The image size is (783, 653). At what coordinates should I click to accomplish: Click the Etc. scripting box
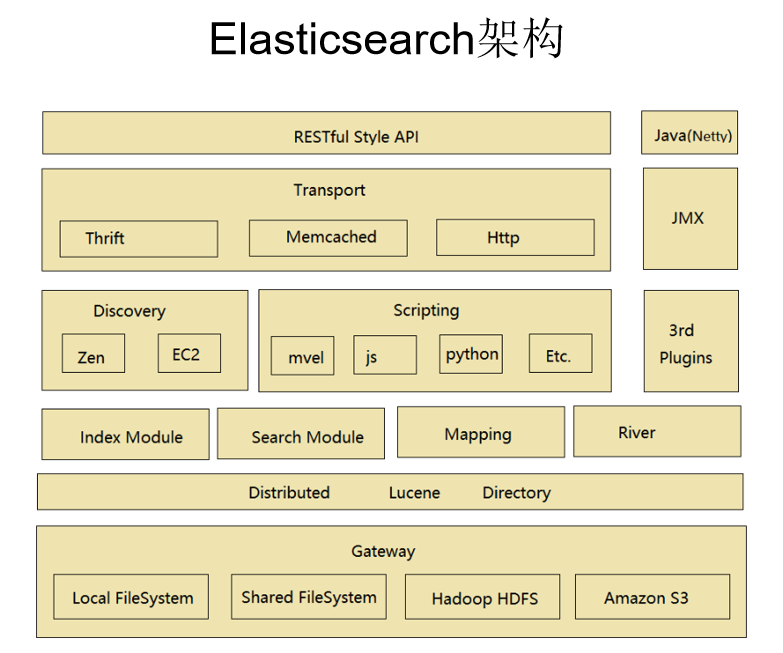[561, 353]
